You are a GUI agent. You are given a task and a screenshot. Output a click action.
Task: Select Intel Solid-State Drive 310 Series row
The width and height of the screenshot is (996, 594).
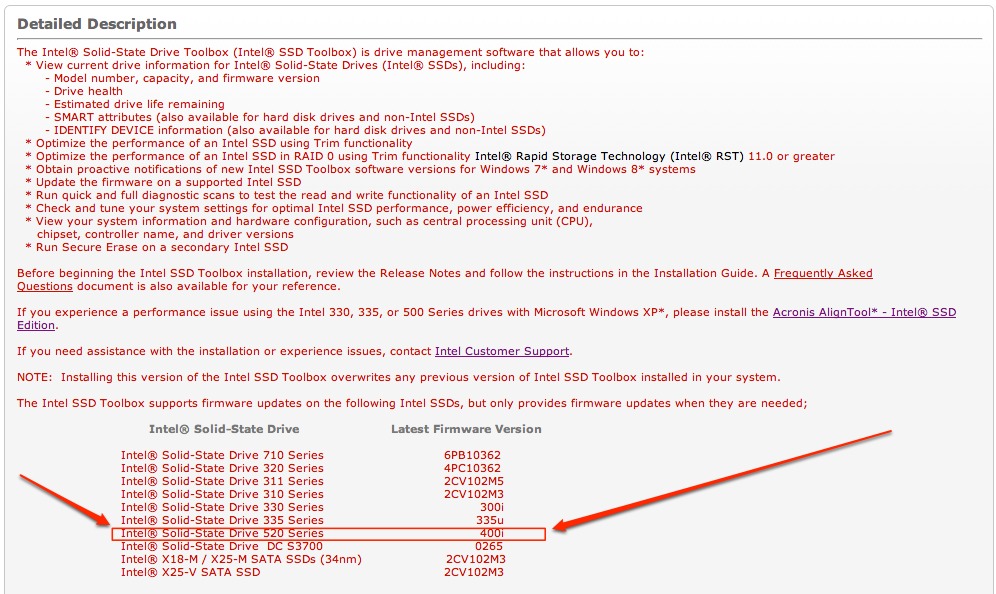(312, 494)
